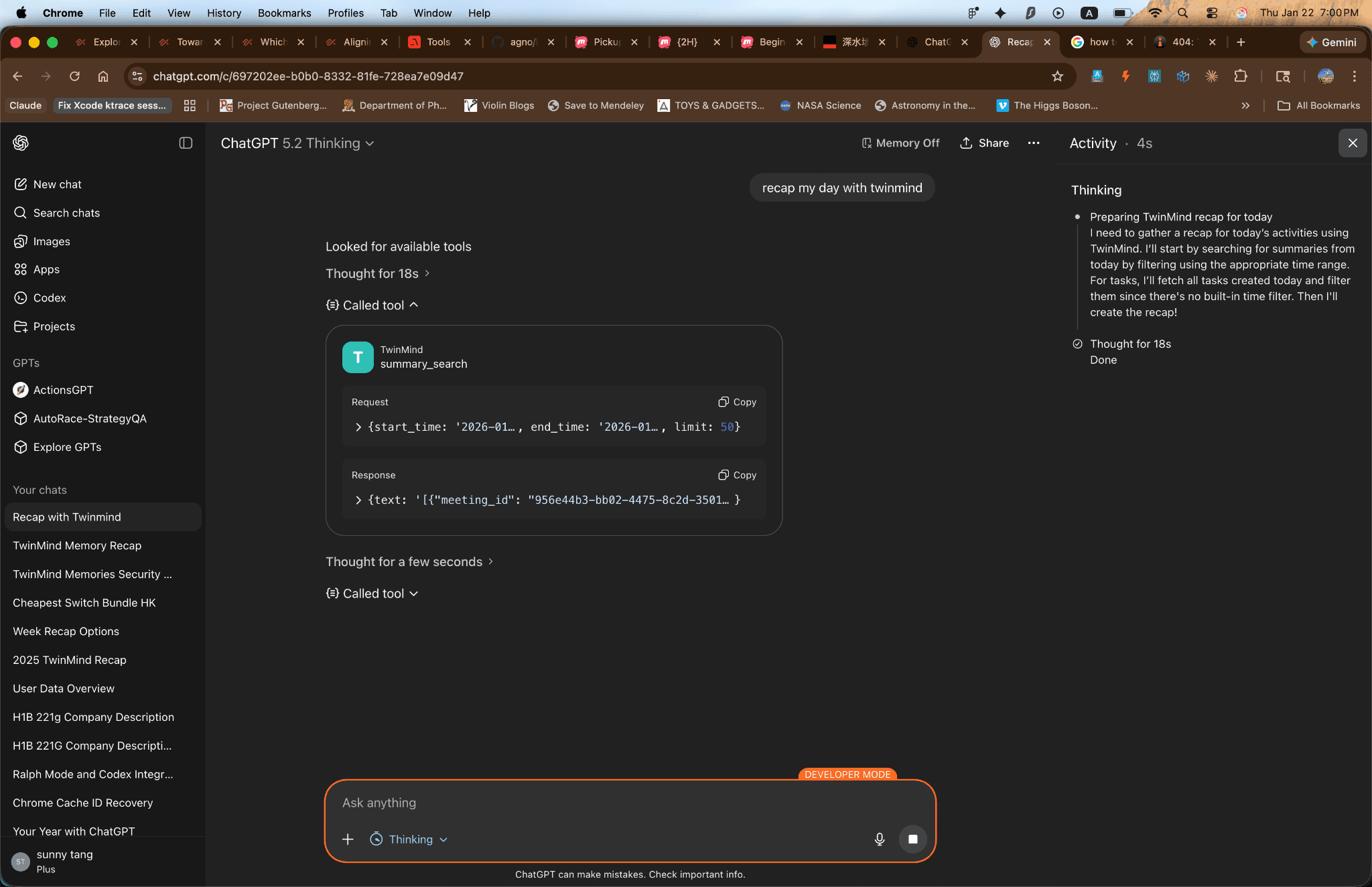Click the three-dots conversation options icon
Image resolution: width=1372 pixels, height=887 pixels.
point(1034,143)
